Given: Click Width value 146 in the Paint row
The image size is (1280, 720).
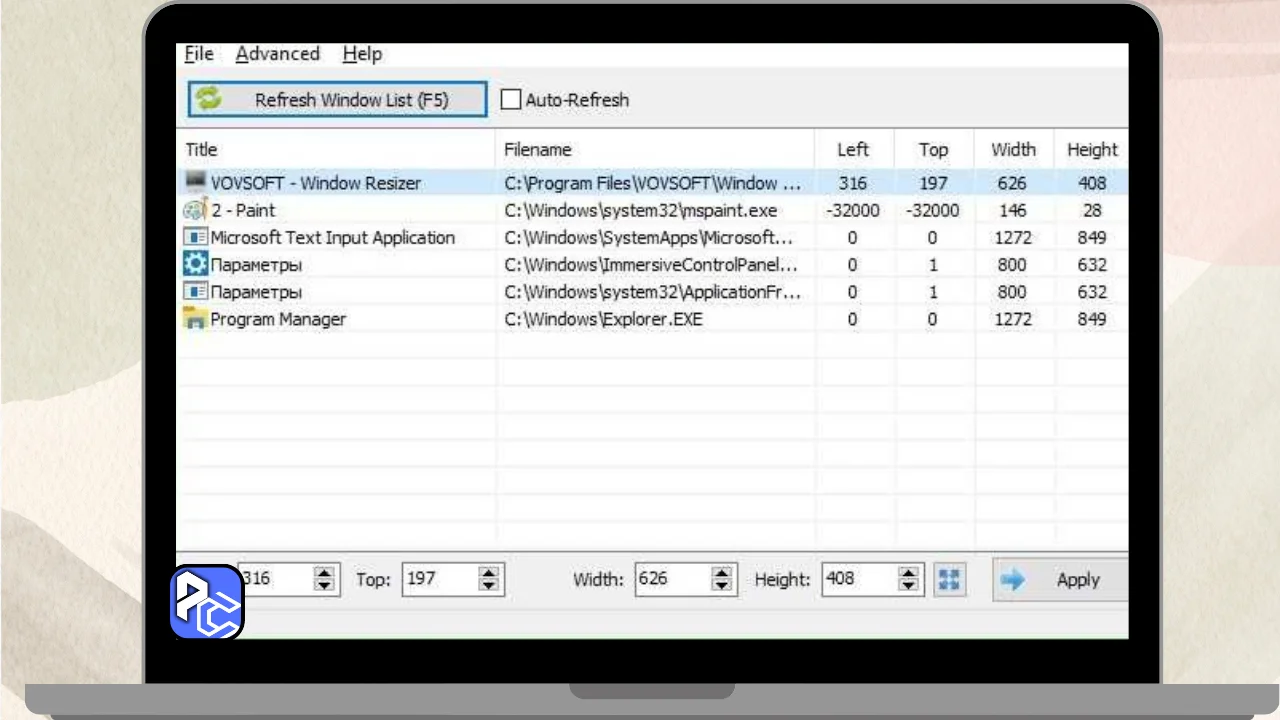Looking at the screenshot, I should point(1012,210).
